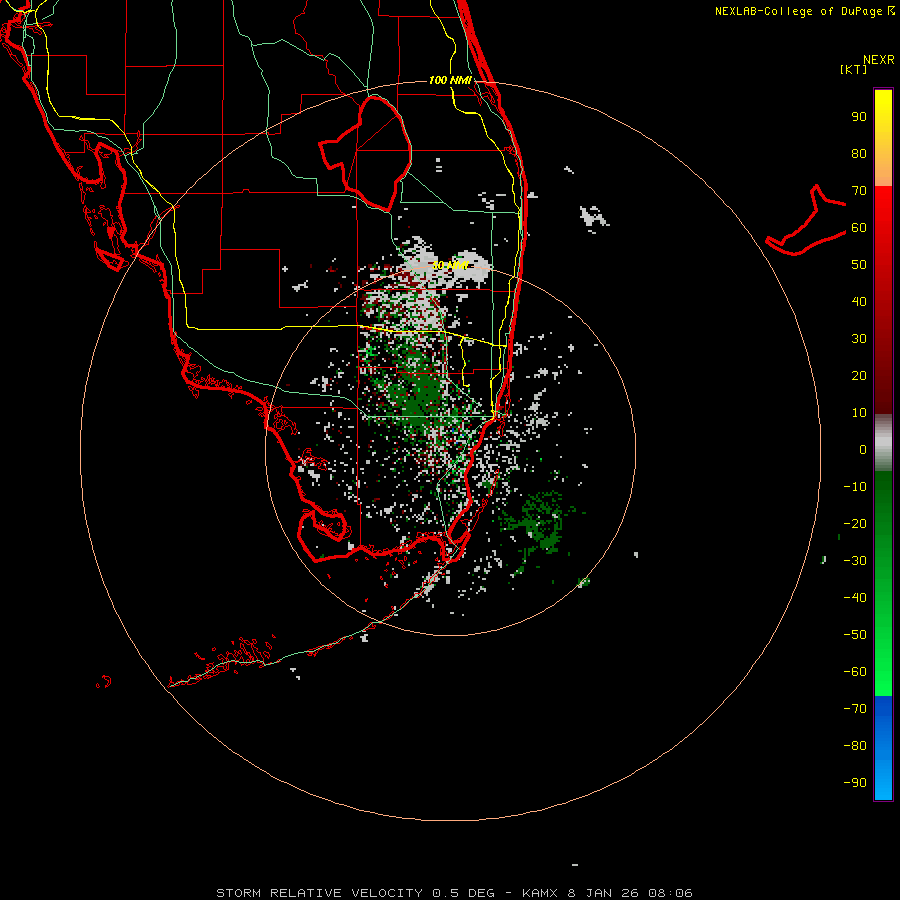
Task: Click the NEXR label above color bar
Action: point(879,60)
